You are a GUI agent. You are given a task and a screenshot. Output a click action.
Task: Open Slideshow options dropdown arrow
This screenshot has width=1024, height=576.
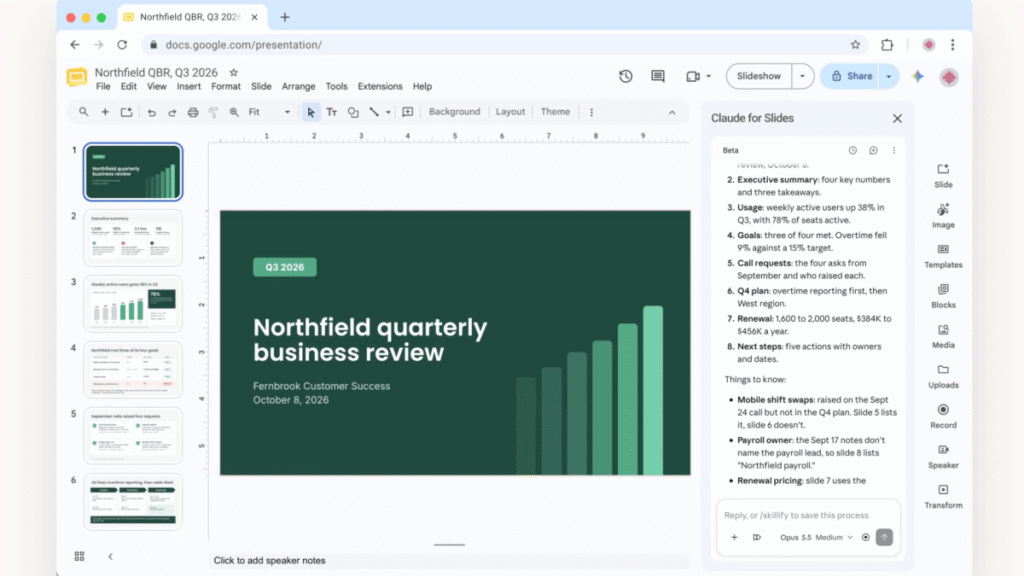click(x=803, y=76)
